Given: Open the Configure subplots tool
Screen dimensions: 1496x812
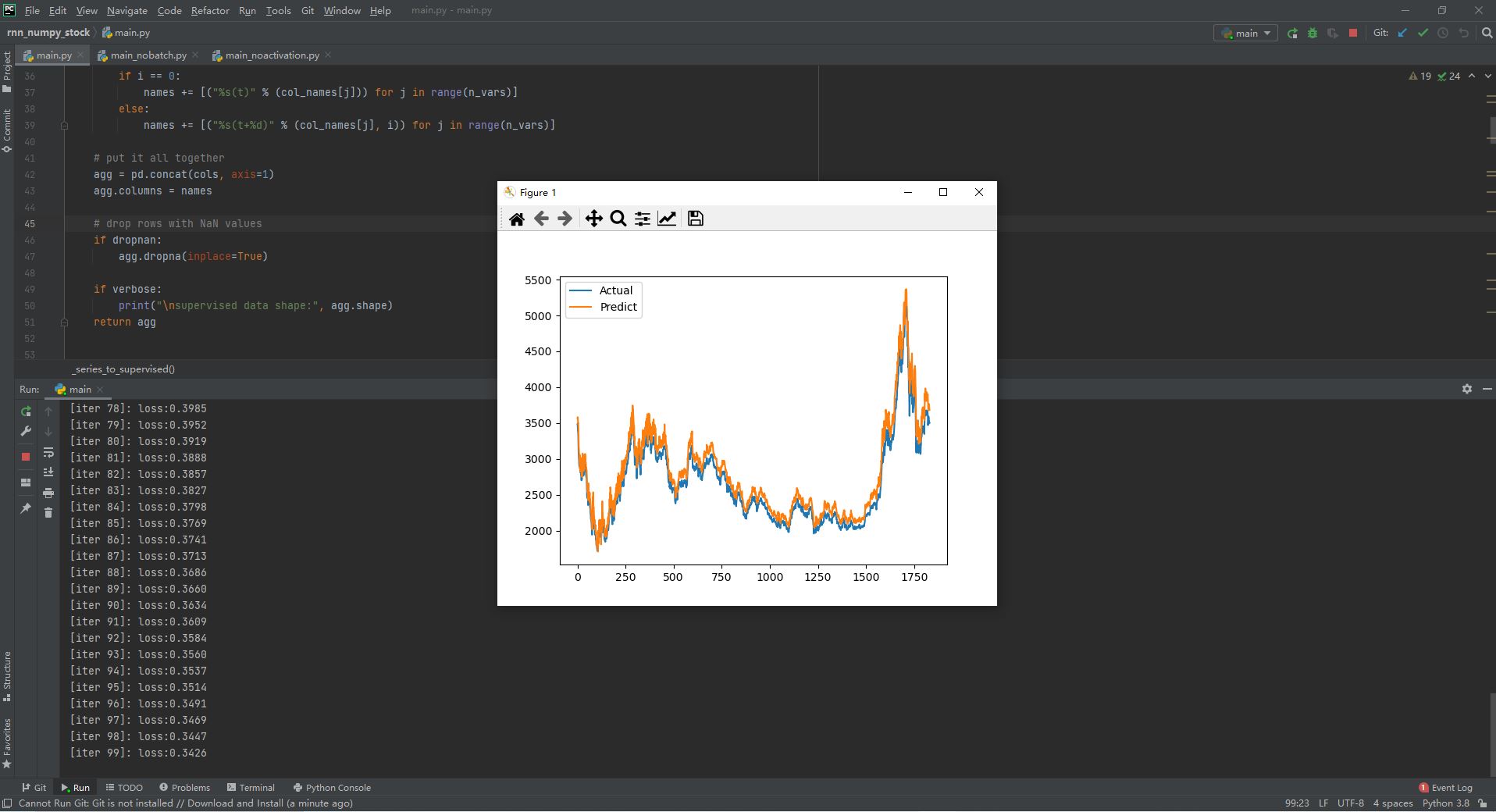Looking at the screenshot, I should [642, 219].
